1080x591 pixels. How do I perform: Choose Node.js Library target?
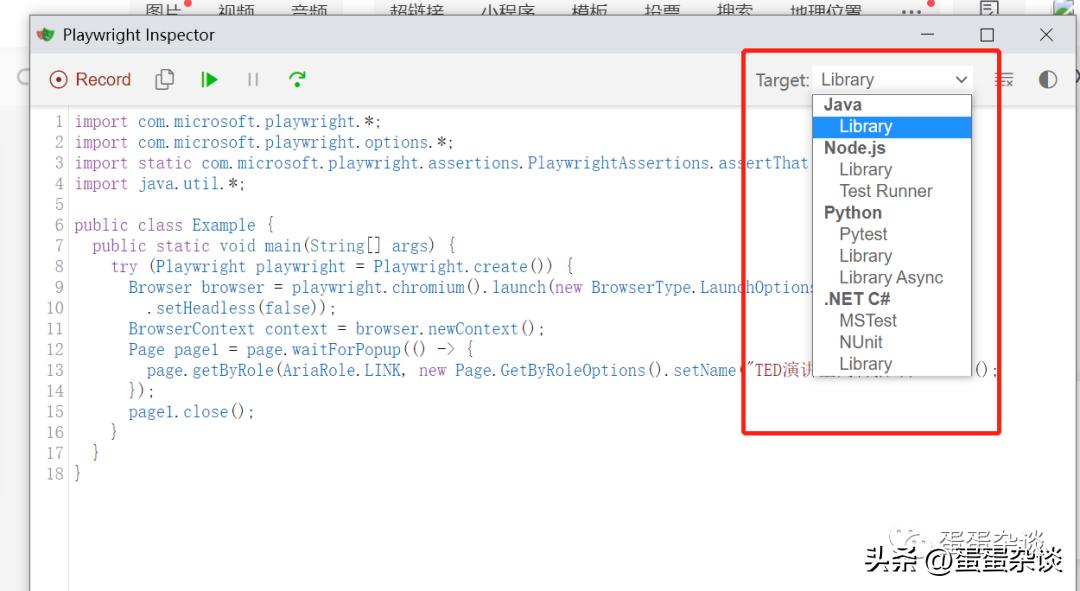(x=892, y=169)
